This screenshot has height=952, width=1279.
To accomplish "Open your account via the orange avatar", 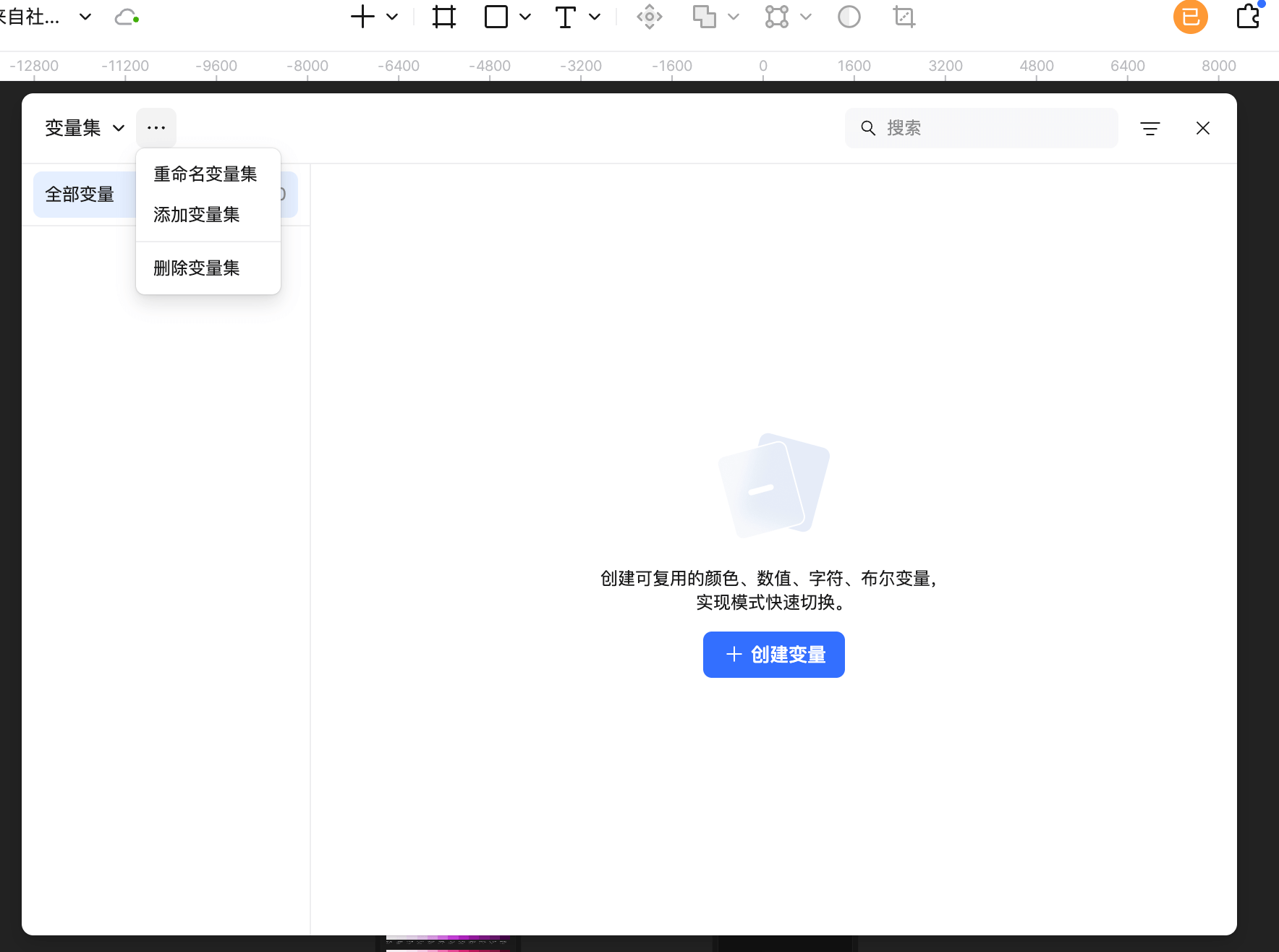I will (x=1189, y=17).
